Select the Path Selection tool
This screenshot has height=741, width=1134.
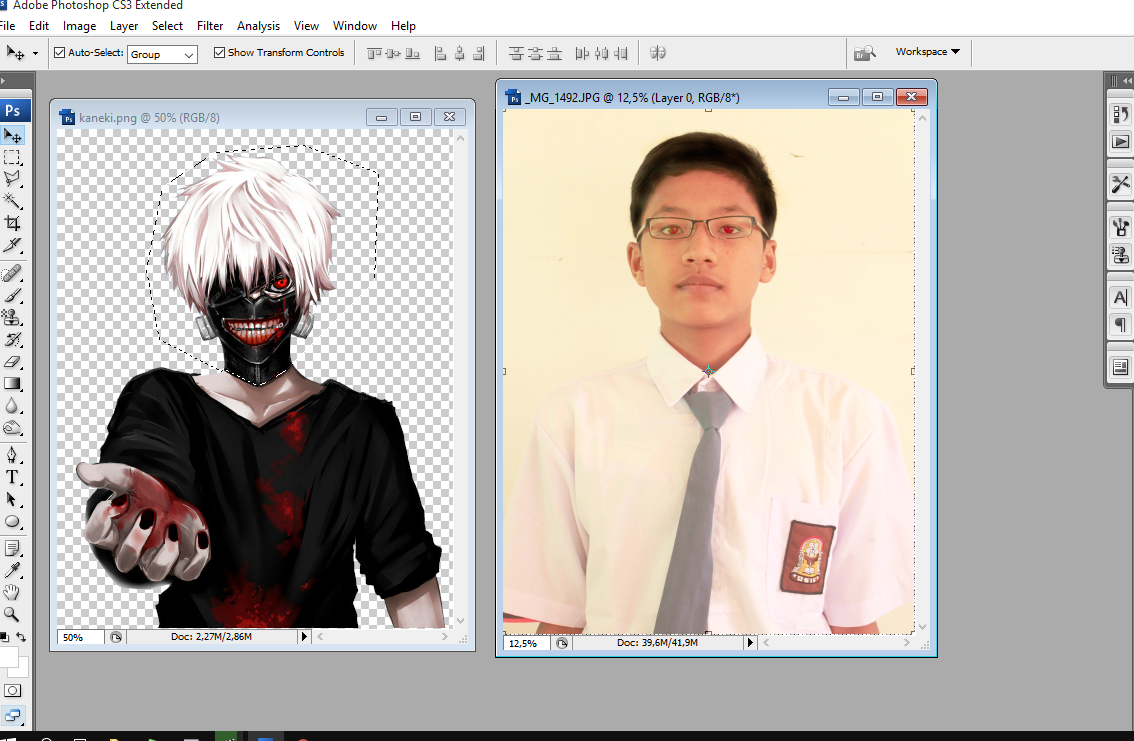[x=12, y=499]
